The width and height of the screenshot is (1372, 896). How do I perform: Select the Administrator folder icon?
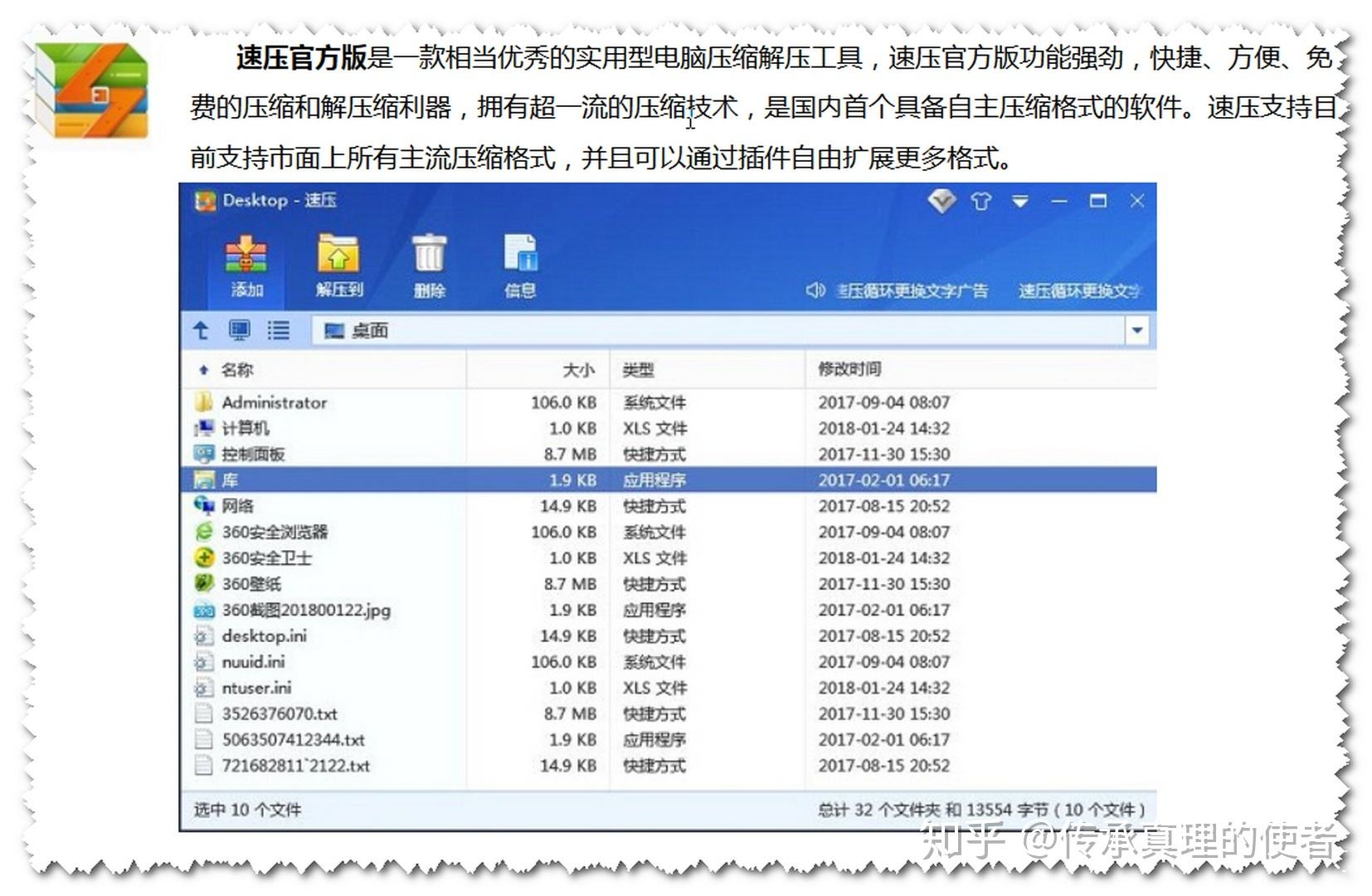[203, 402]
